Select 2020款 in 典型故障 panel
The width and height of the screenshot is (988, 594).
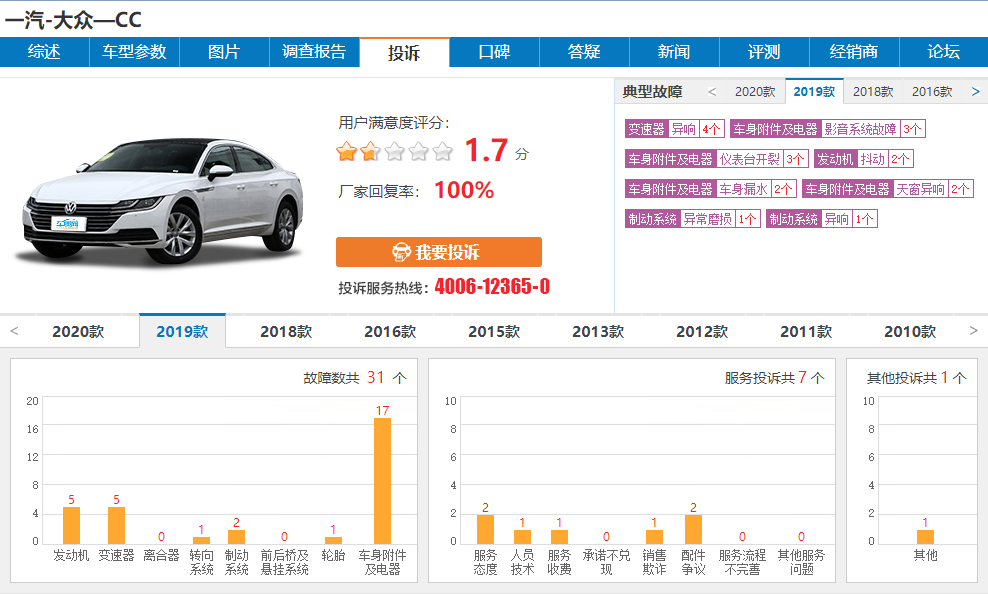click(x=755, y=92)
